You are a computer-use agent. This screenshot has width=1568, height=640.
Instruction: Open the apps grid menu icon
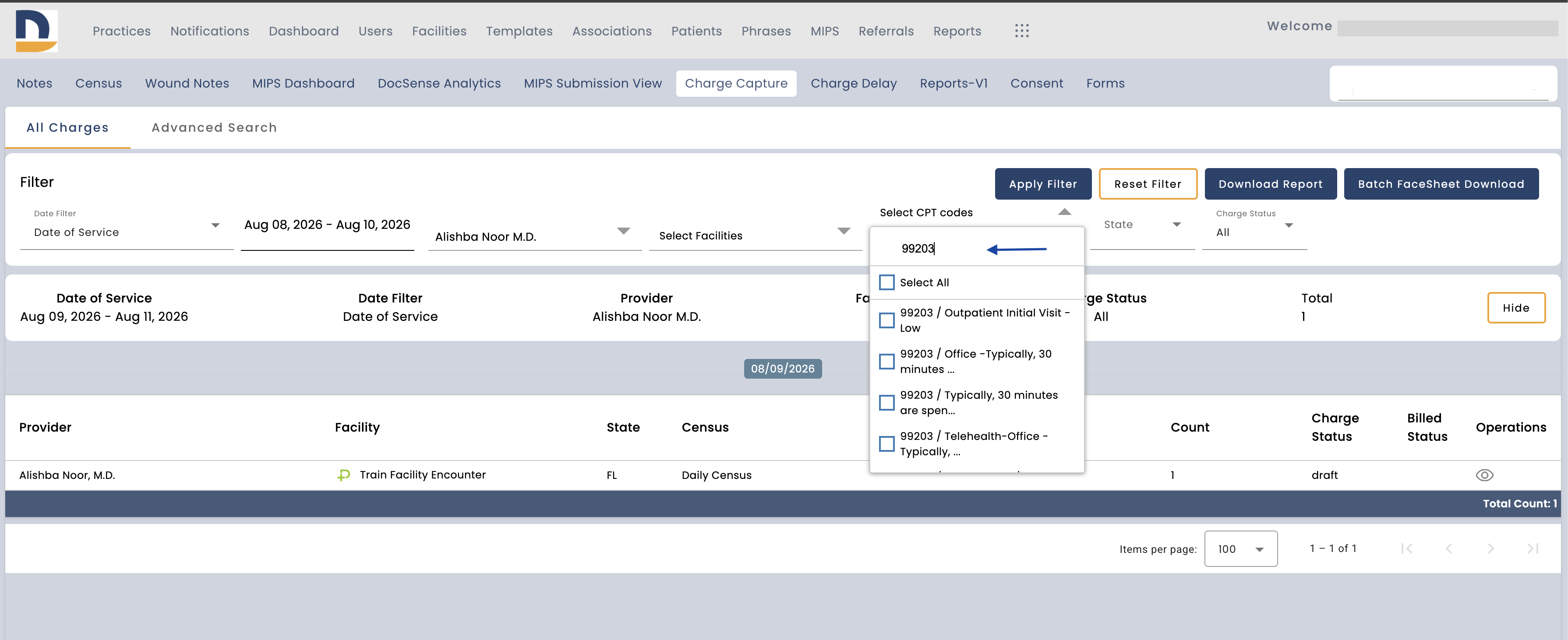(1022, 31)
